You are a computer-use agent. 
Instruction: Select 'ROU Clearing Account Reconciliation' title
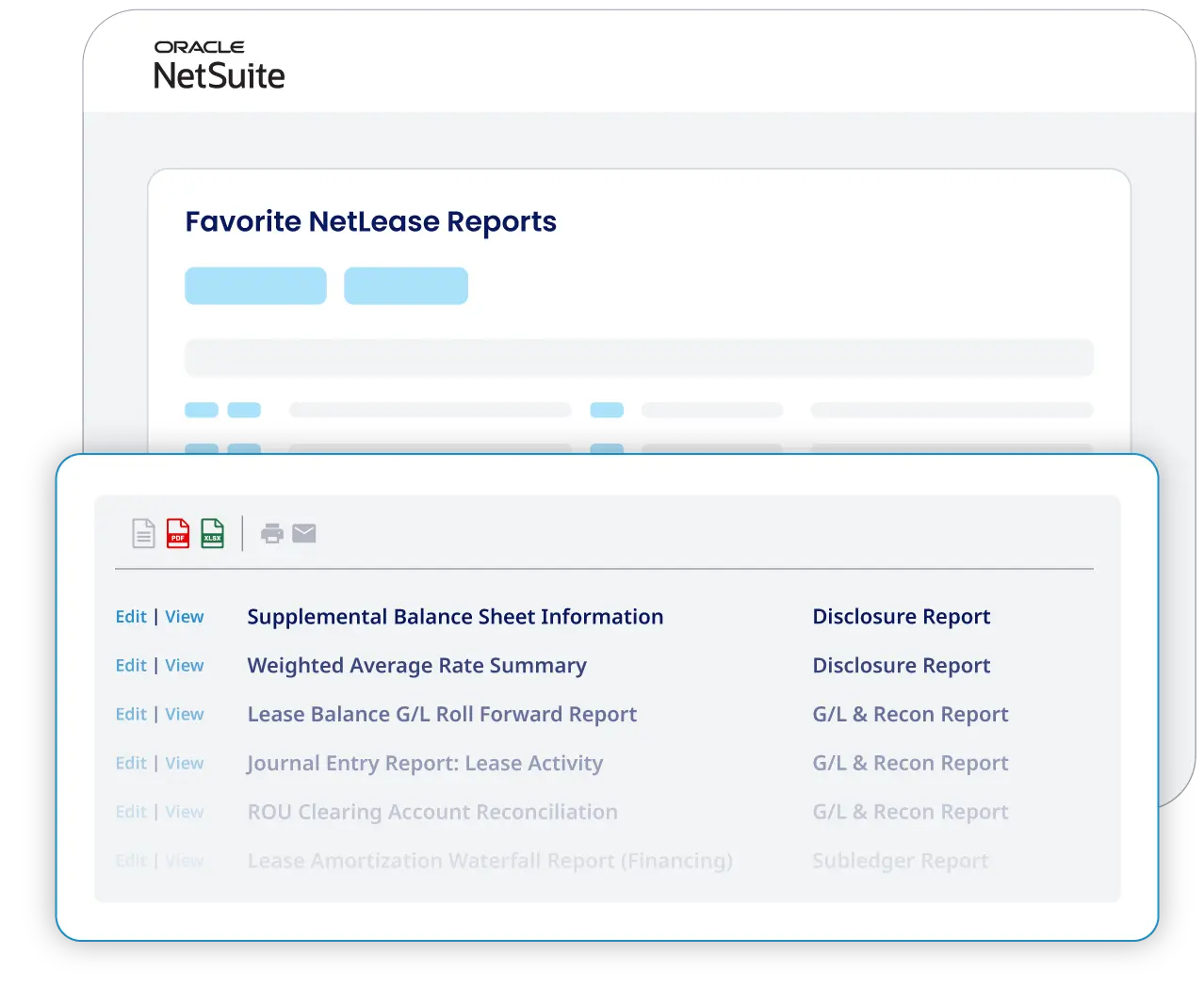point(432,813)
